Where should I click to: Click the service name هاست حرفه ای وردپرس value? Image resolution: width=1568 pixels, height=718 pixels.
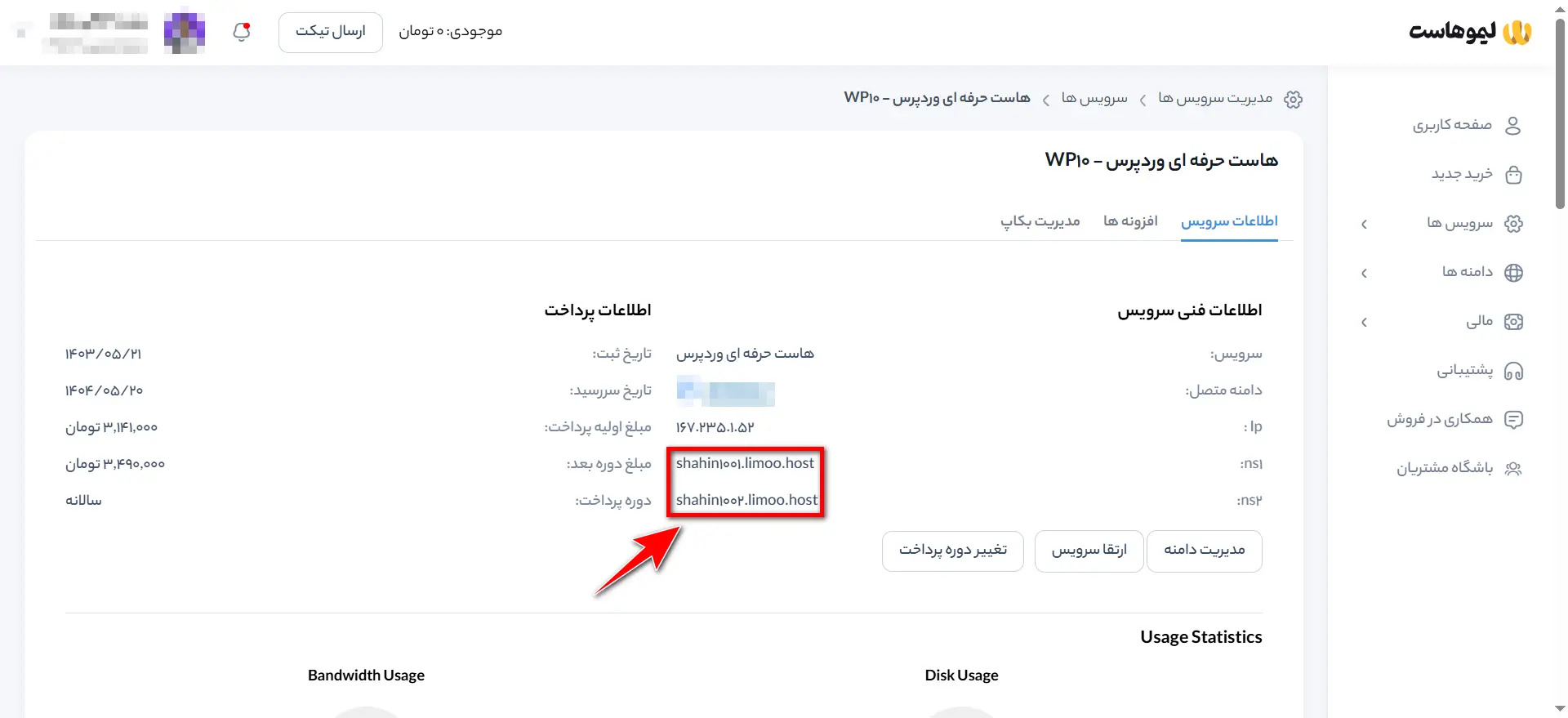click(x=745, y=354)
